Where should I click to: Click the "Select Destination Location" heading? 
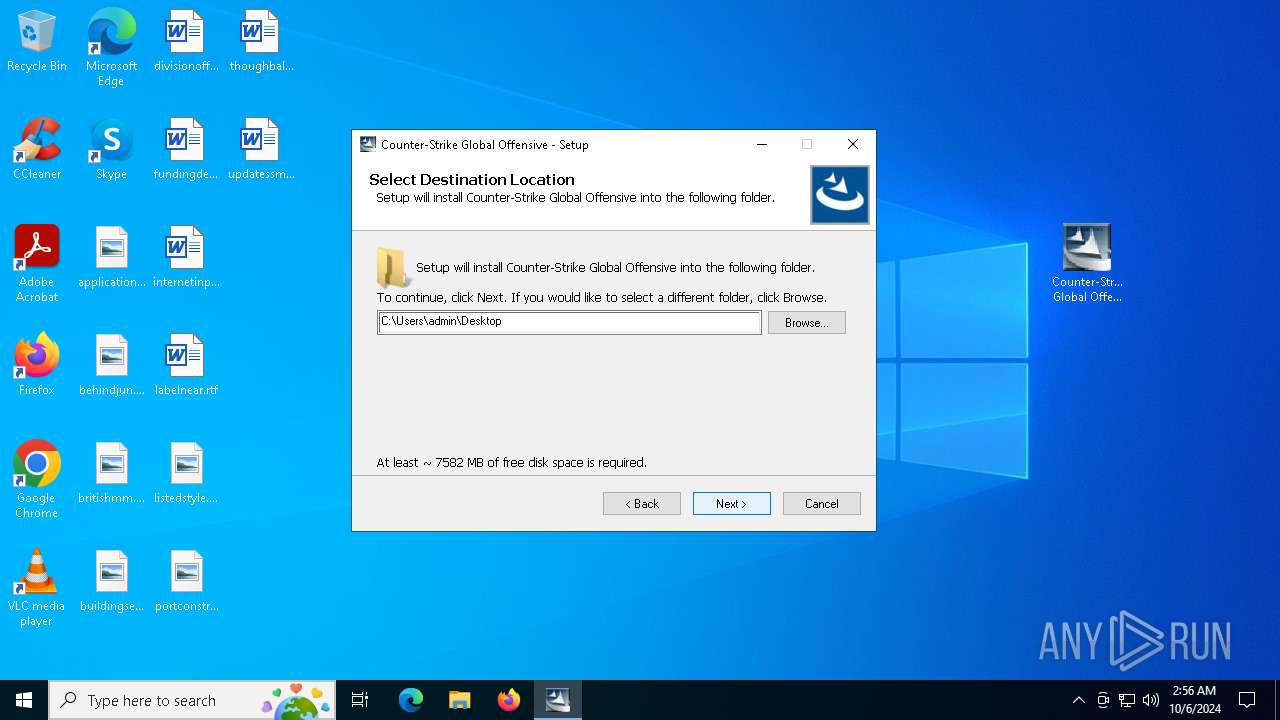472,179
